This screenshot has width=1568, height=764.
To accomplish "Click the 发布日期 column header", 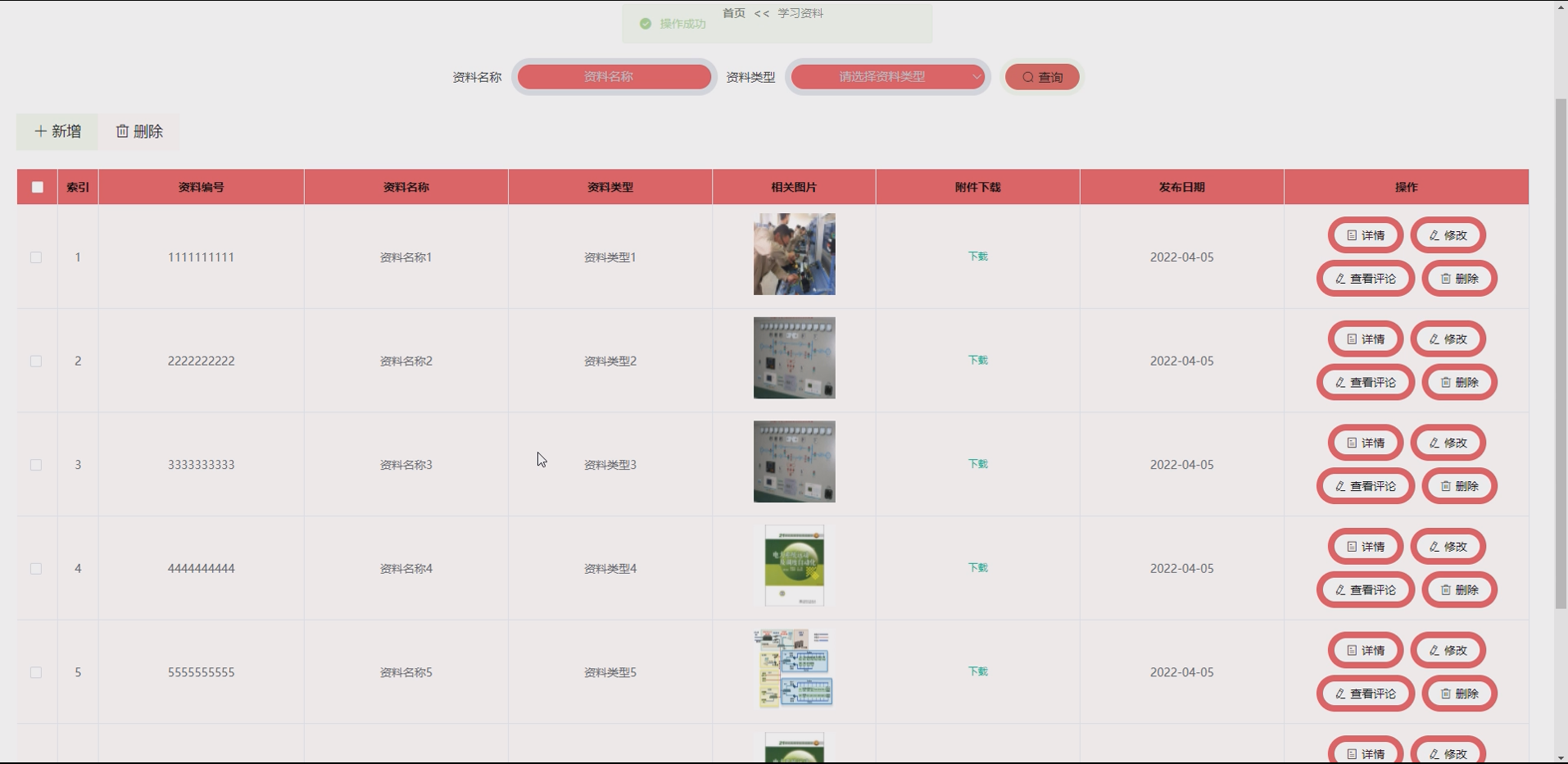I will pyautogui.click(x=1182, y=187).
